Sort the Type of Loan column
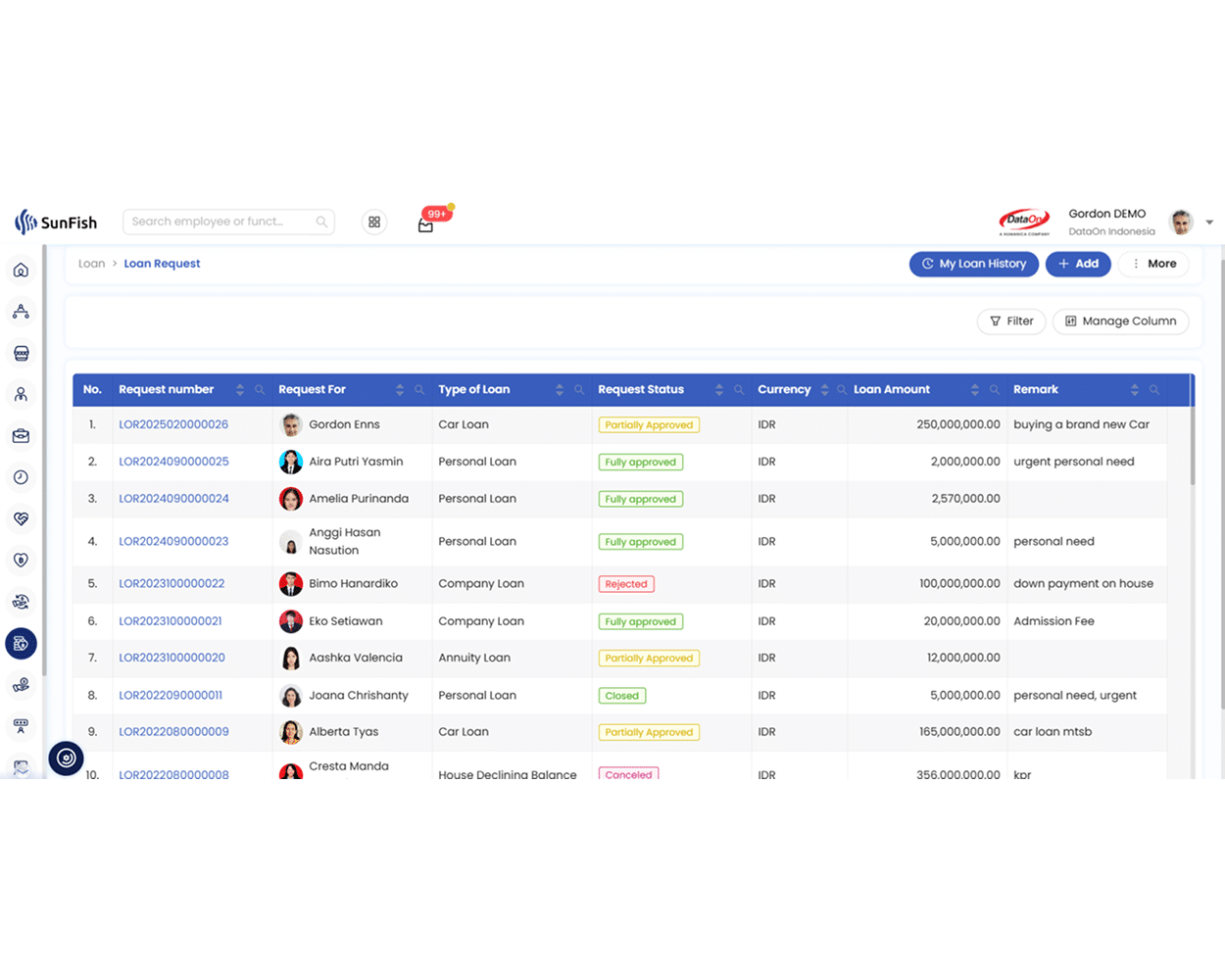The height and width of the screenshot is (980, 1225). point(560,389)
